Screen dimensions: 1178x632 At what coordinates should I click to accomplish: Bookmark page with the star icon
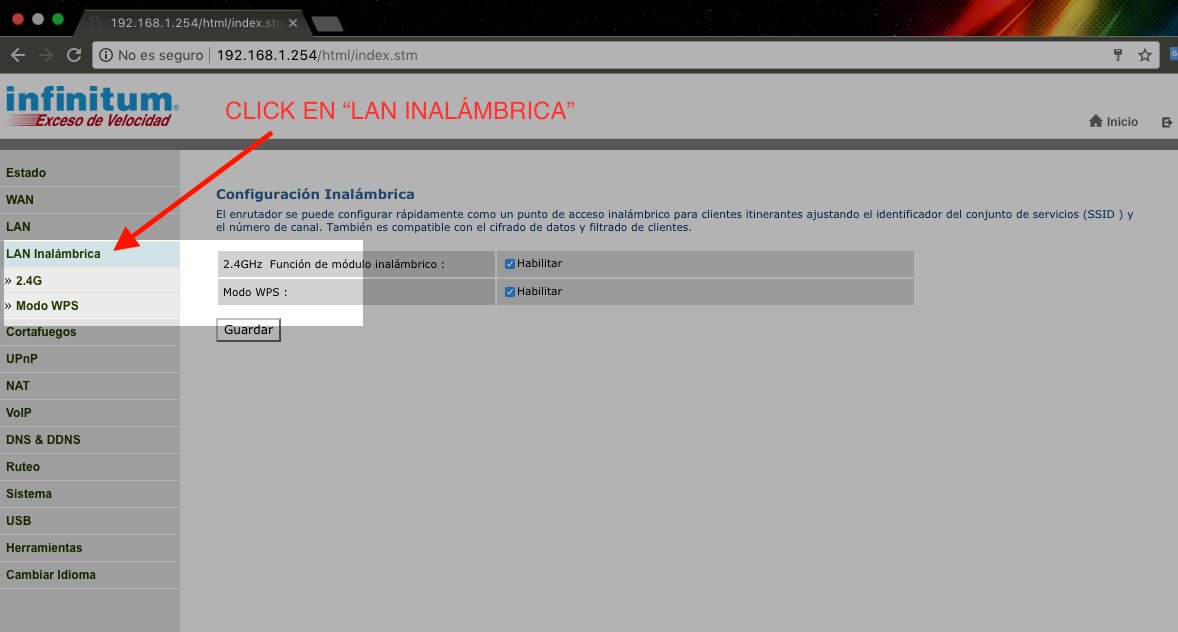[1145, 55]
